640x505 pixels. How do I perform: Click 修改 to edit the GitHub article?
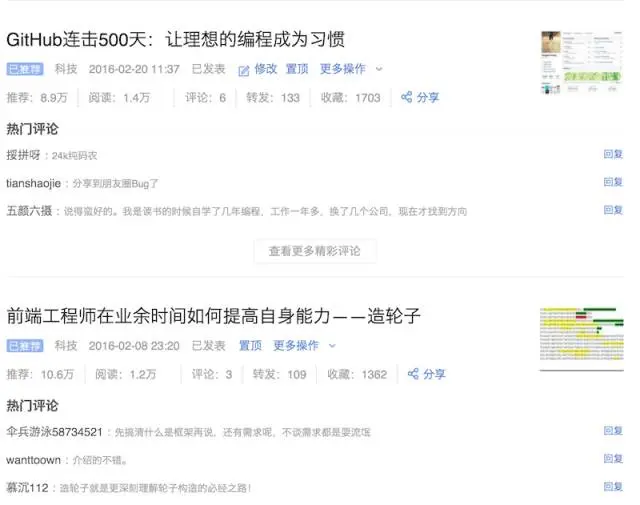(266, 69)
